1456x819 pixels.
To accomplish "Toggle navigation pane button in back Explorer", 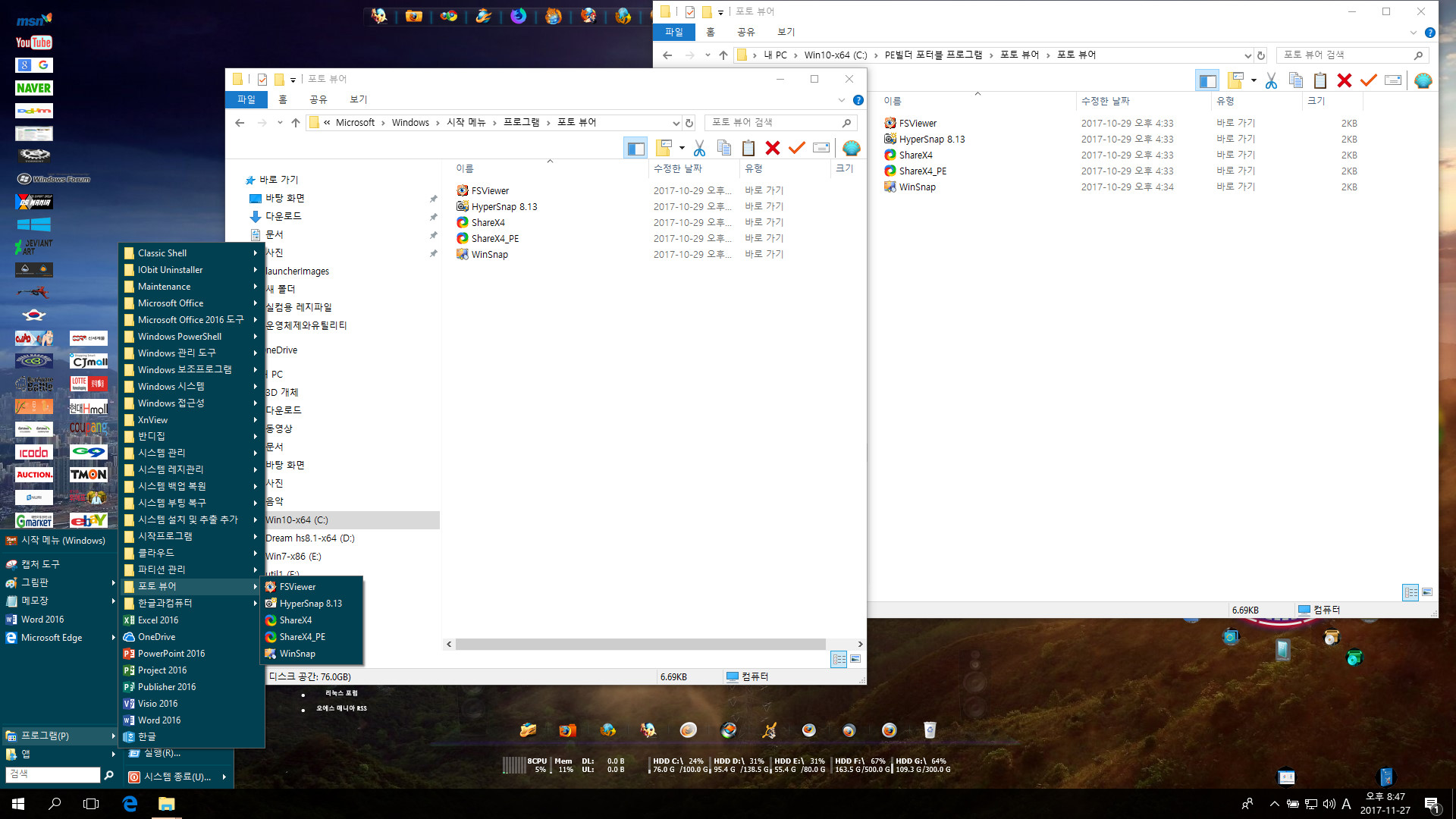I will [1207, 80].
